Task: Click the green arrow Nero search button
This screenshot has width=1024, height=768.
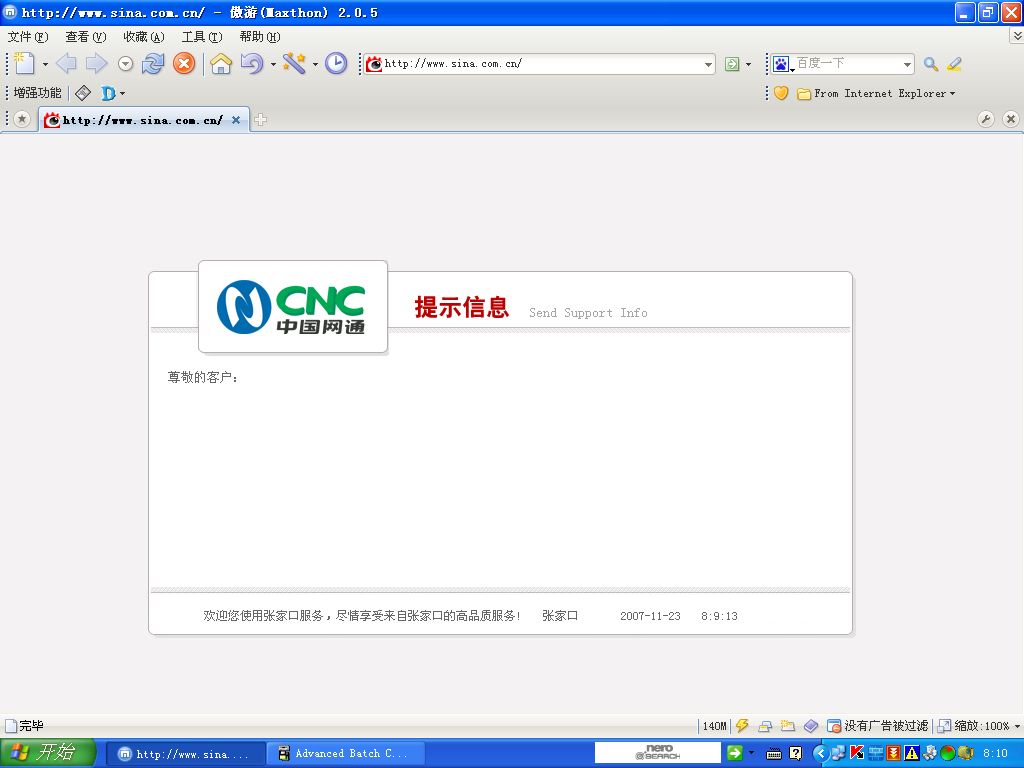Action: (x=734, y=753)
